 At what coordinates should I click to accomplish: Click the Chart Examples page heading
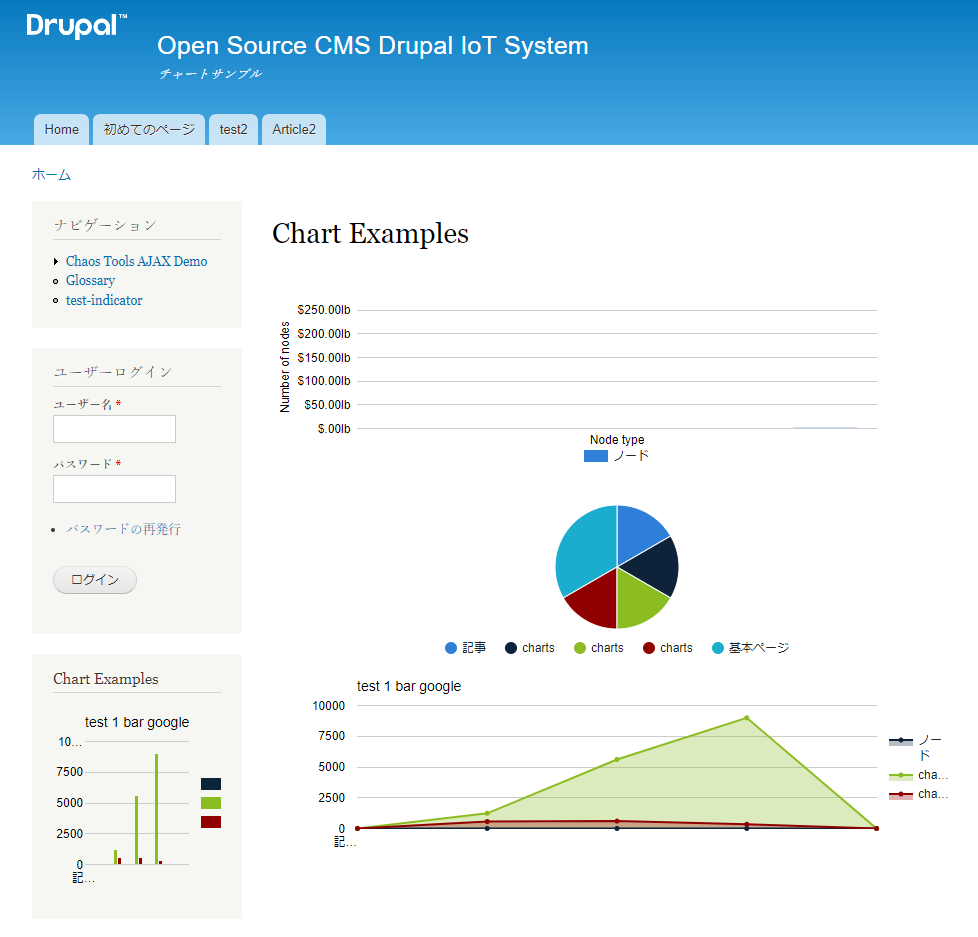click(x=370, y=234)
